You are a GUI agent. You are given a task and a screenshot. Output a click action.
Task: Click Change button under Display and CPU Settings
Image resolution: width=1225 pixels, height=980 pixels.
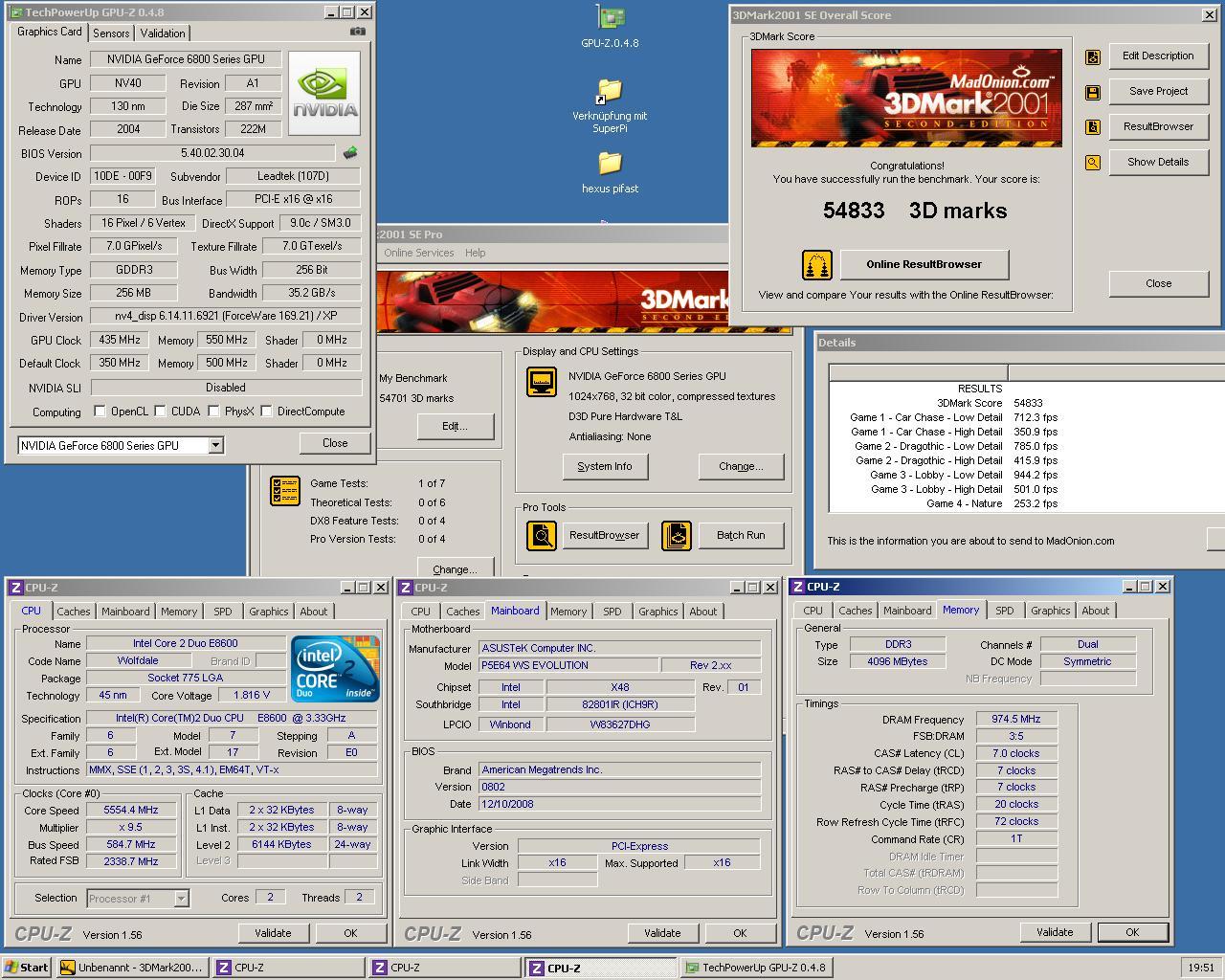click(x=741, y=466)
